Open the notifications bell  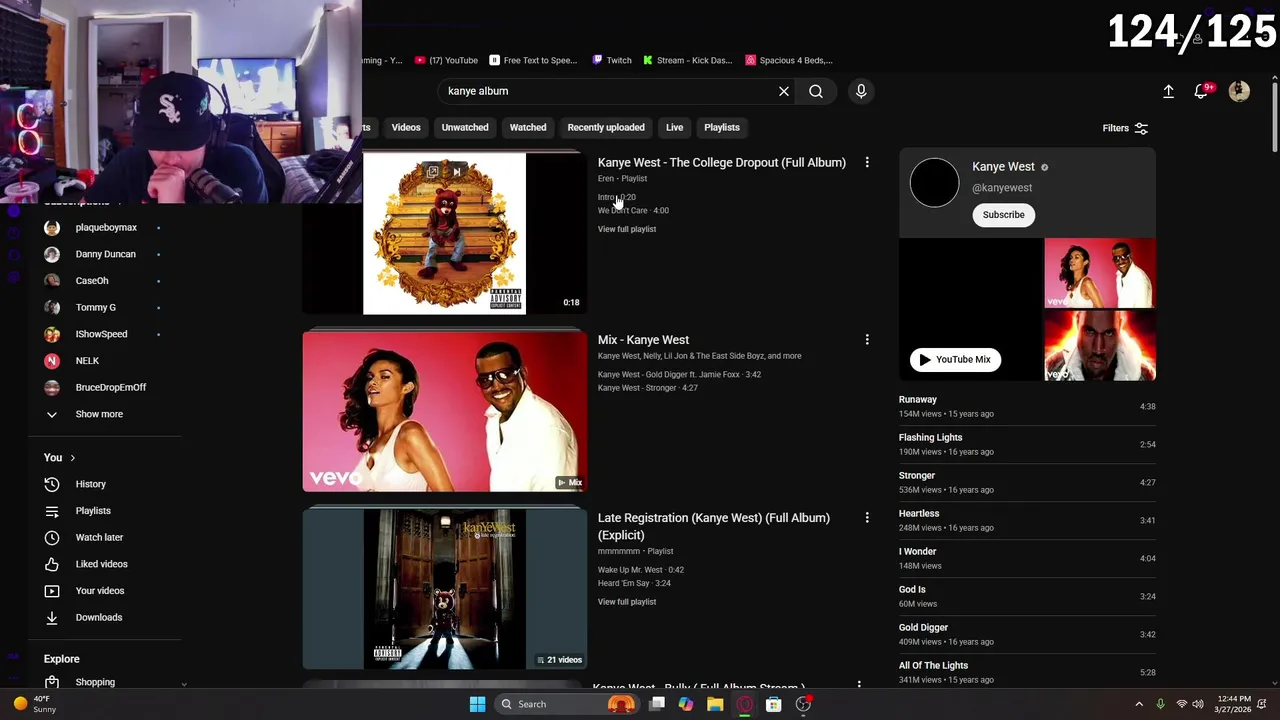tap(1202, 91)
